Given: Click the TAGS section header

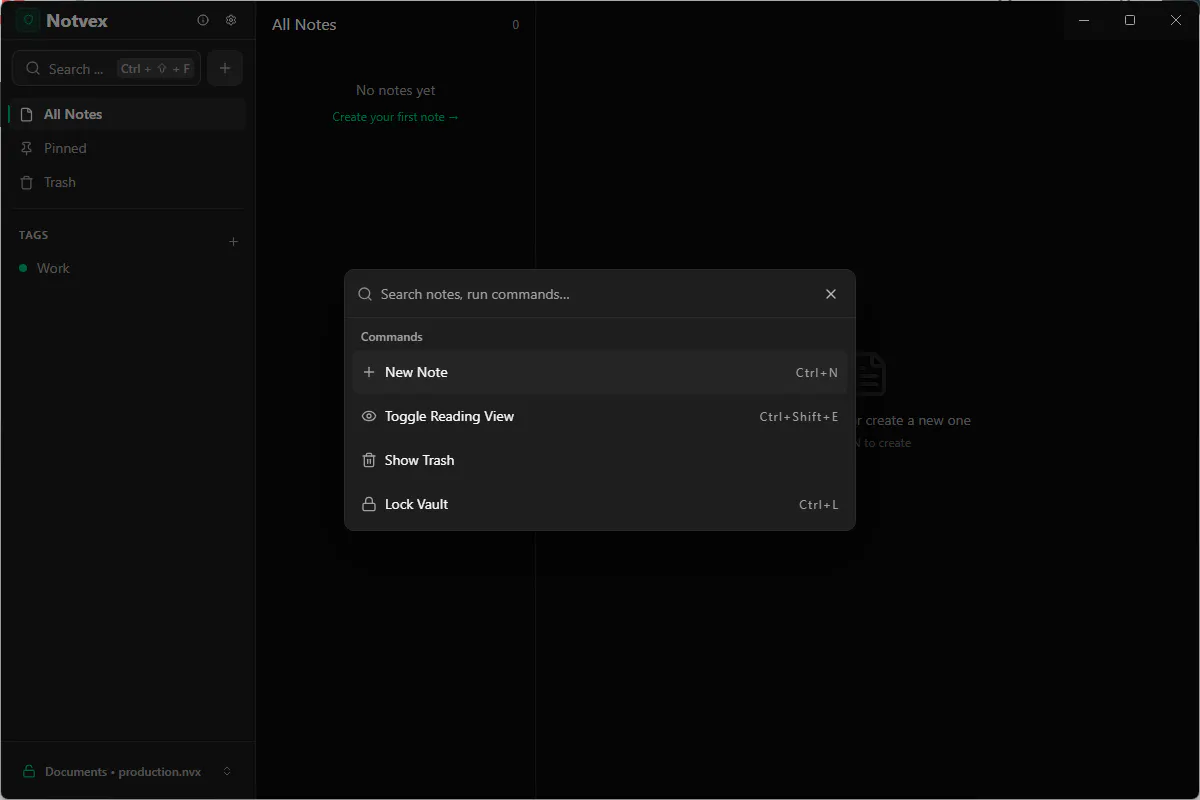Looking at the screenshot, I should pos(34,235).
